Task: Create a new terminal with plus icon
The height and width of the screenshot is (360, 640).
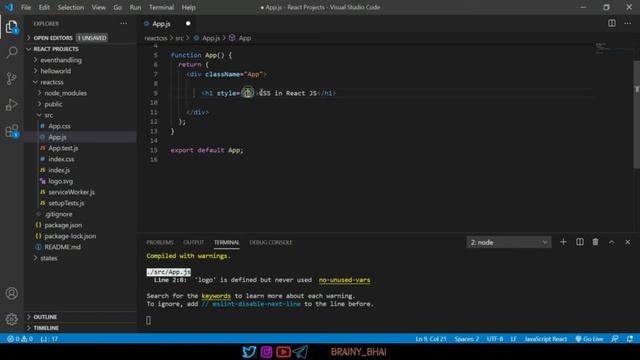Action: click(x=563, y=242)
